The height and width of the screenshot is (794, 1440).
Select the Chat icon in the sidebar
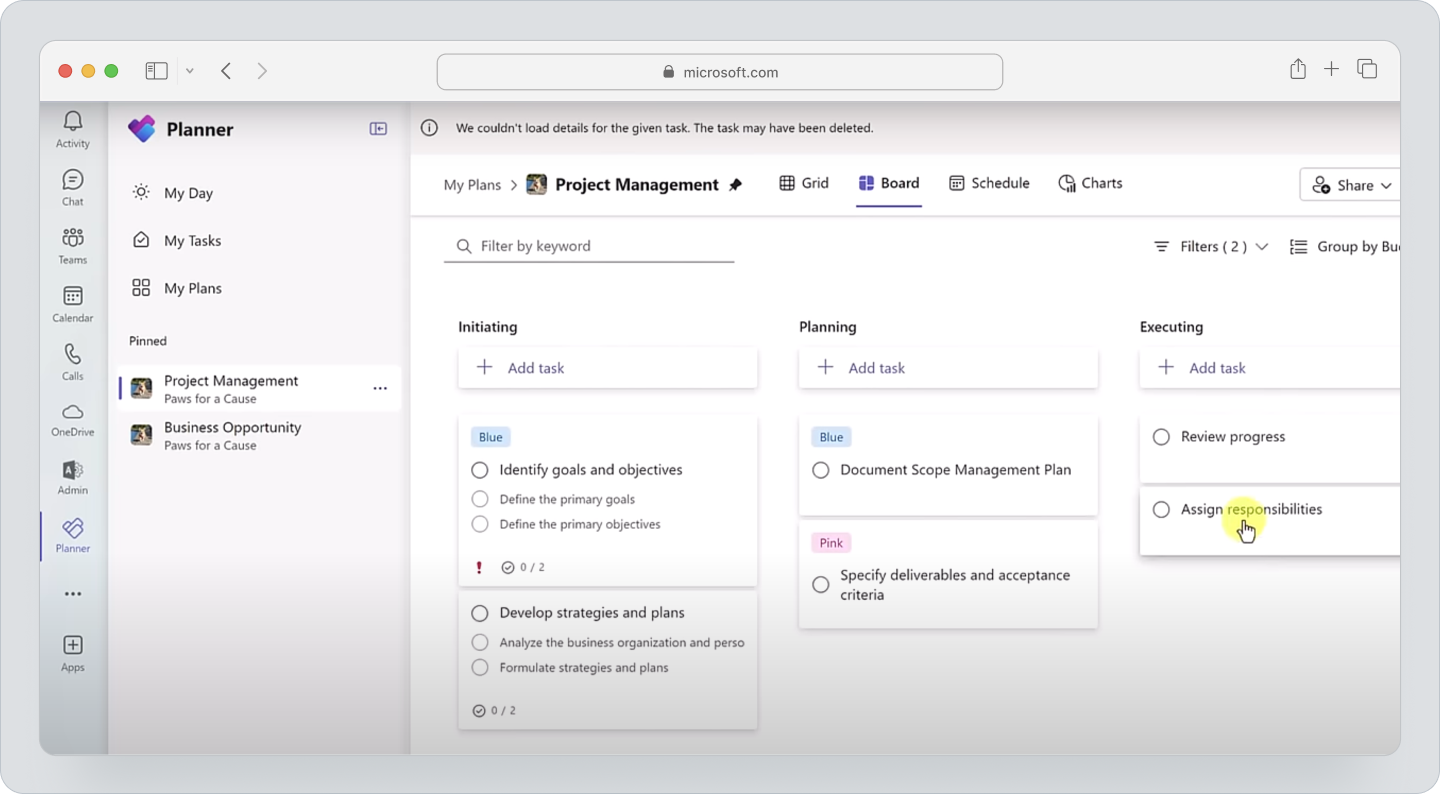71,186
